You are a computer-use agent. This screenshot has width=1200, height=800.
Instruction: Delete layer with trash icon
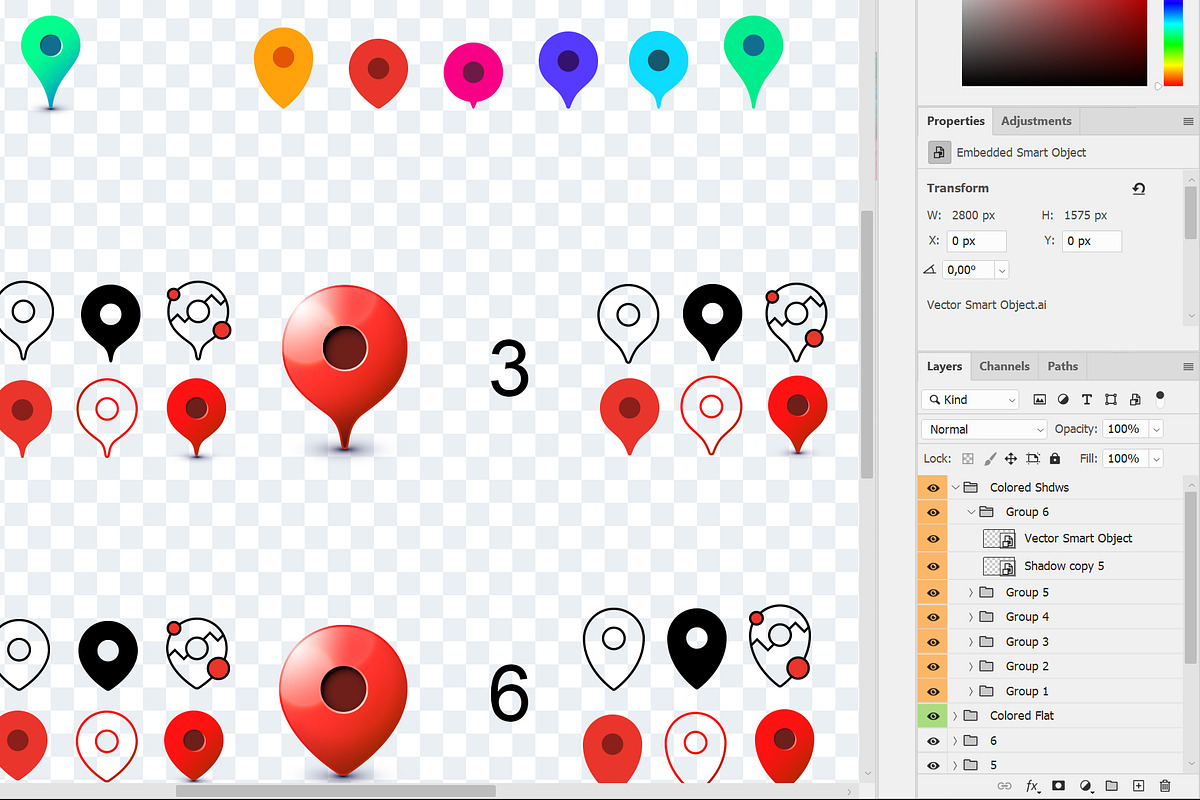1164,786
